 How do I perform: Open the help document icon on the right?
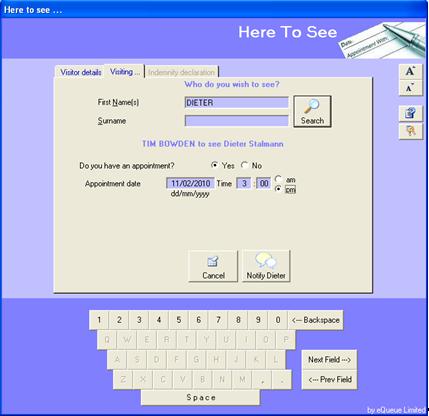pos(411,113)
